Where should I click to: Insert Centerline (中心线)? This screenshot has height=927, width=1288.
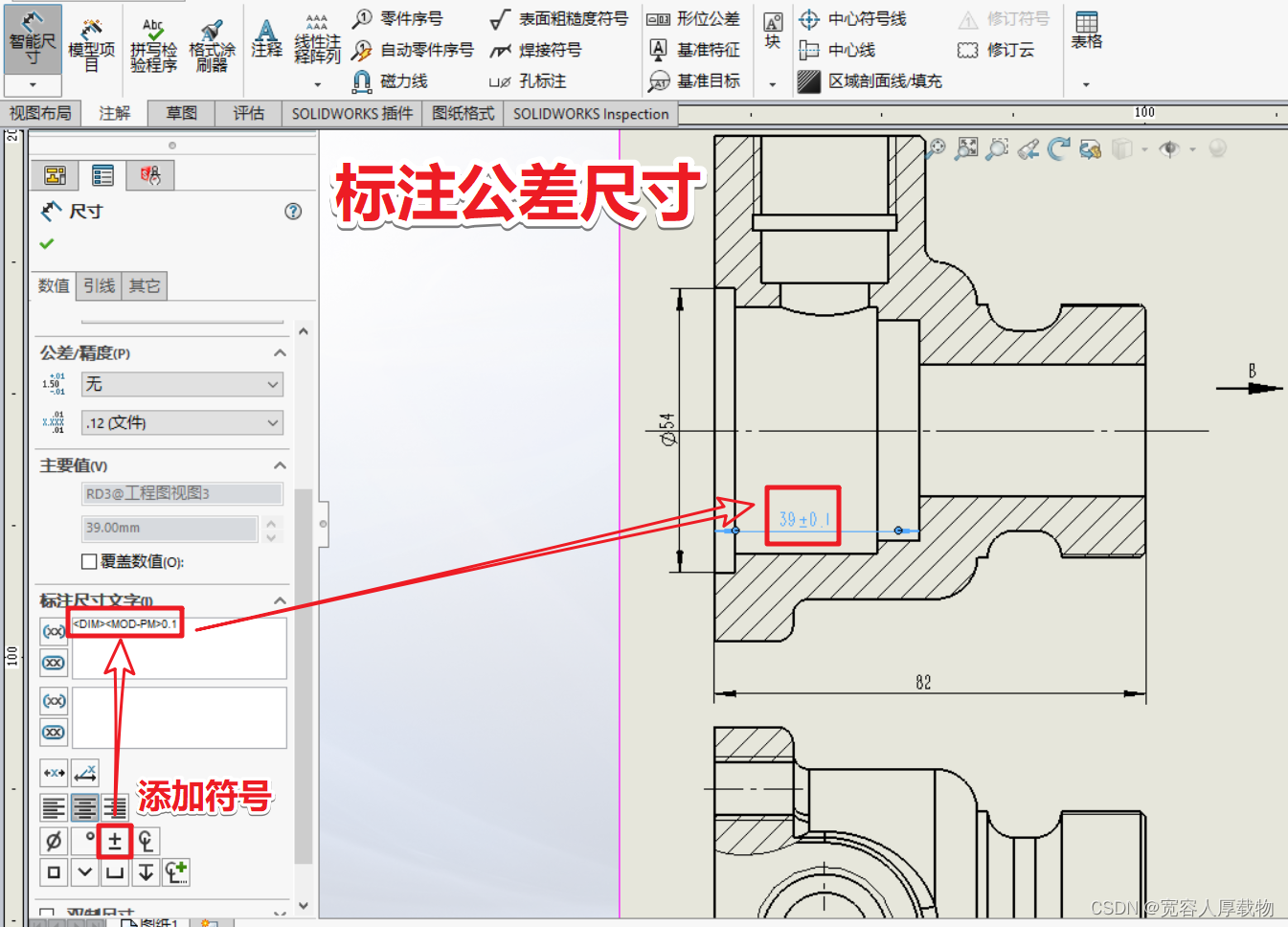point(837,50)
